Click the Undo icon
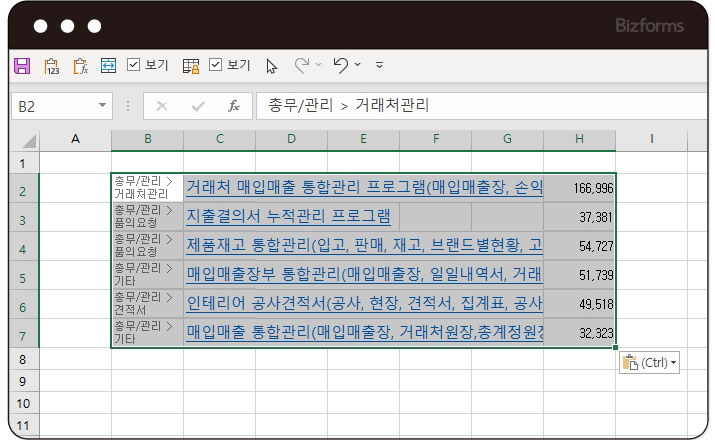 pyautogui.click(x=341, y=65)
